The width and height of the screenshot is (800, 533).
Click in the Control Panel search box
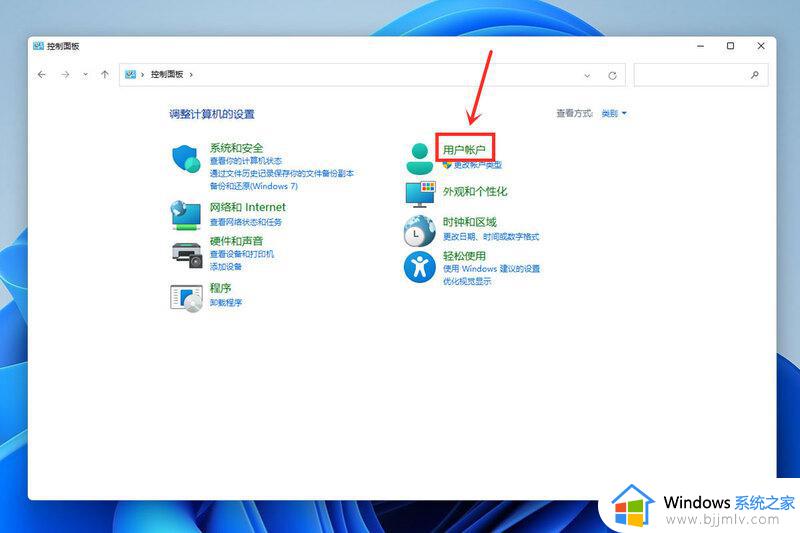pos(701,75)
